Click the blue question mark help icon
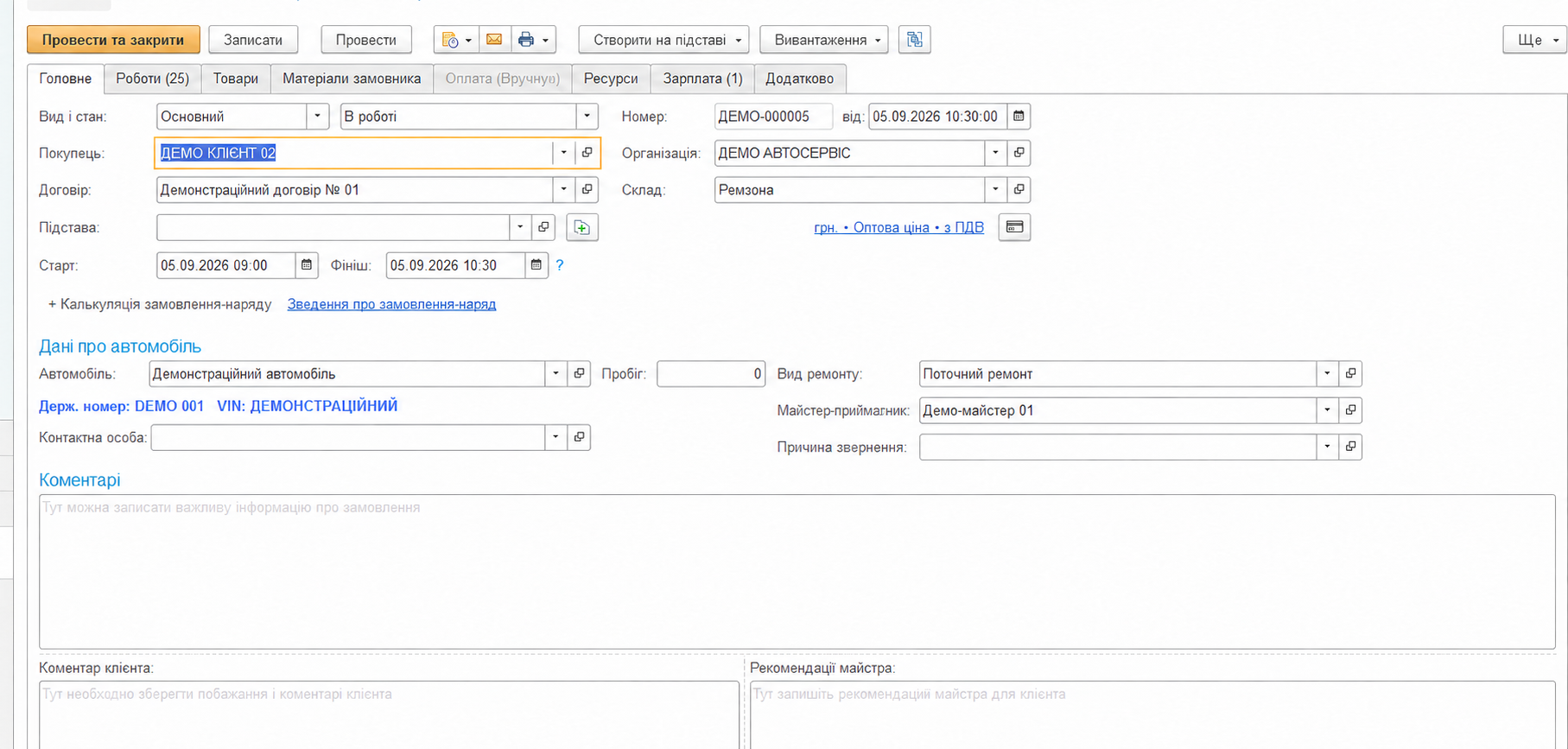The width and height of the screenshot is (1568, 749). click(x=560, y=265)
